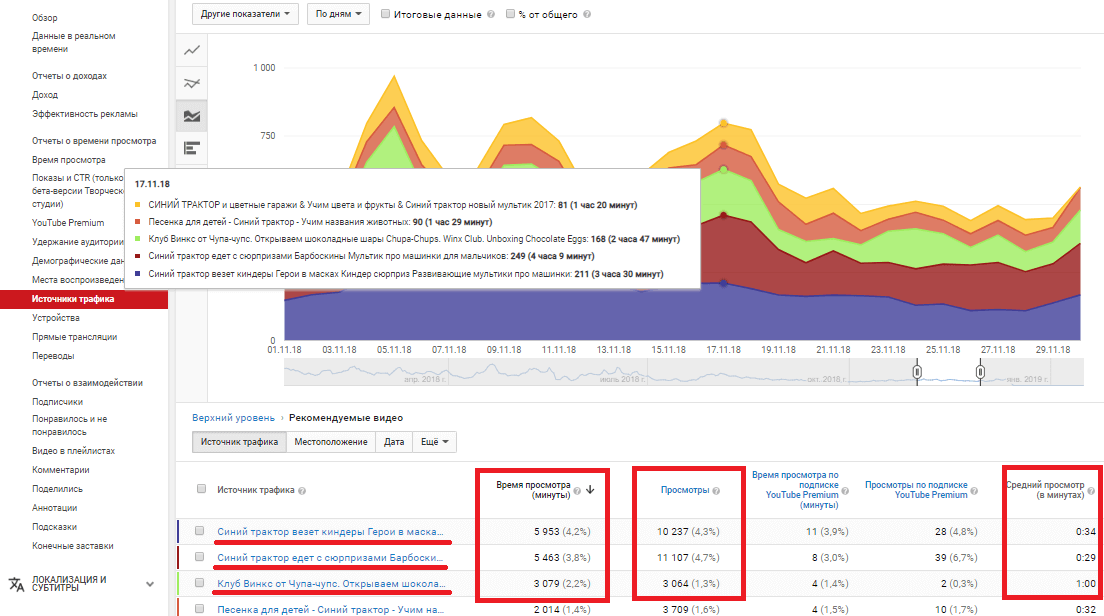Enable the Итоговые данные checkbox

(386, 15)
